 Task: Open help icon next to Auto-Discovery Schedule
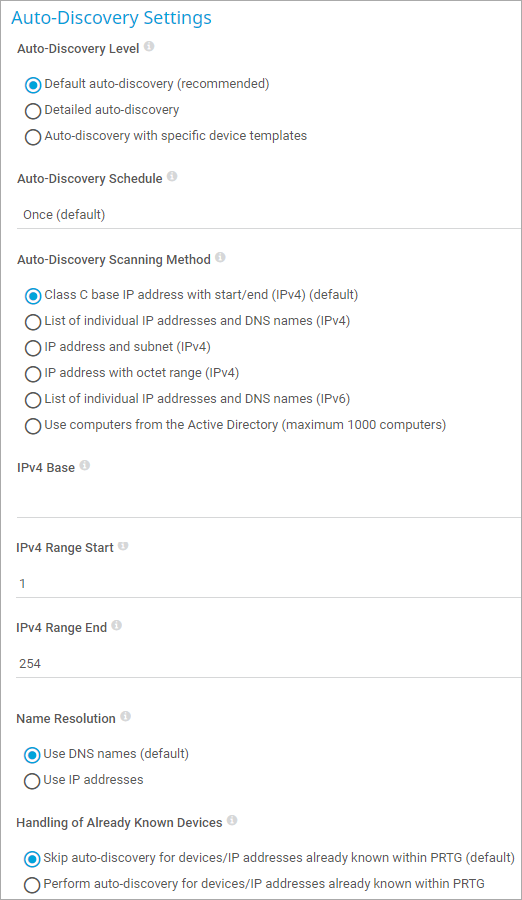tap(172, 176)
